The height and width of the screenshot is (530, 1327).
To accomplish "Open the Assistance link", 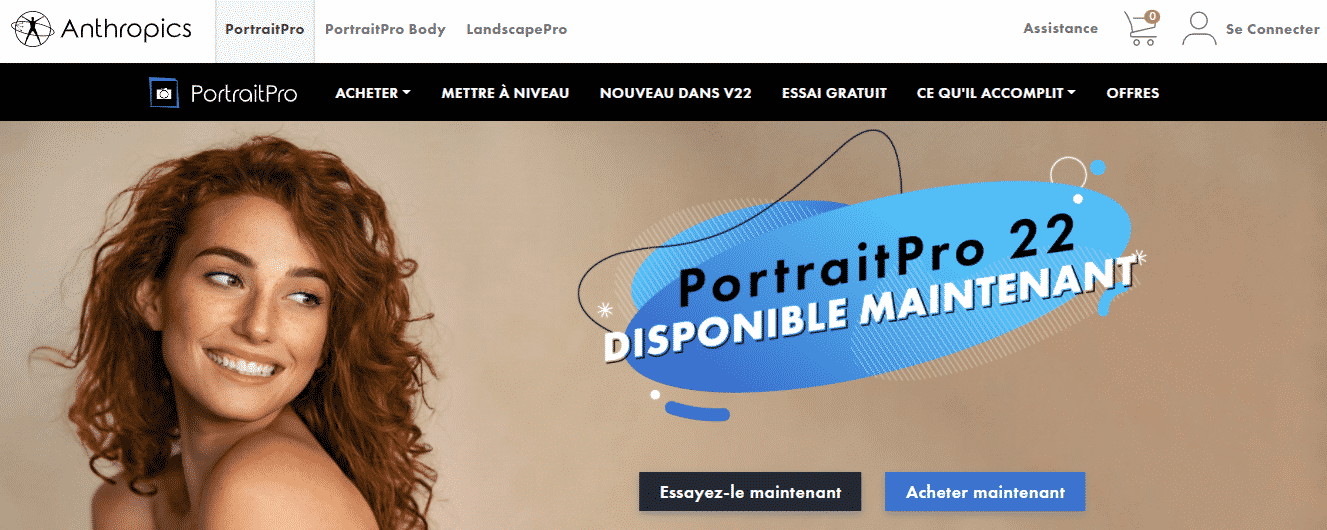I will (x=1060, y=29).
